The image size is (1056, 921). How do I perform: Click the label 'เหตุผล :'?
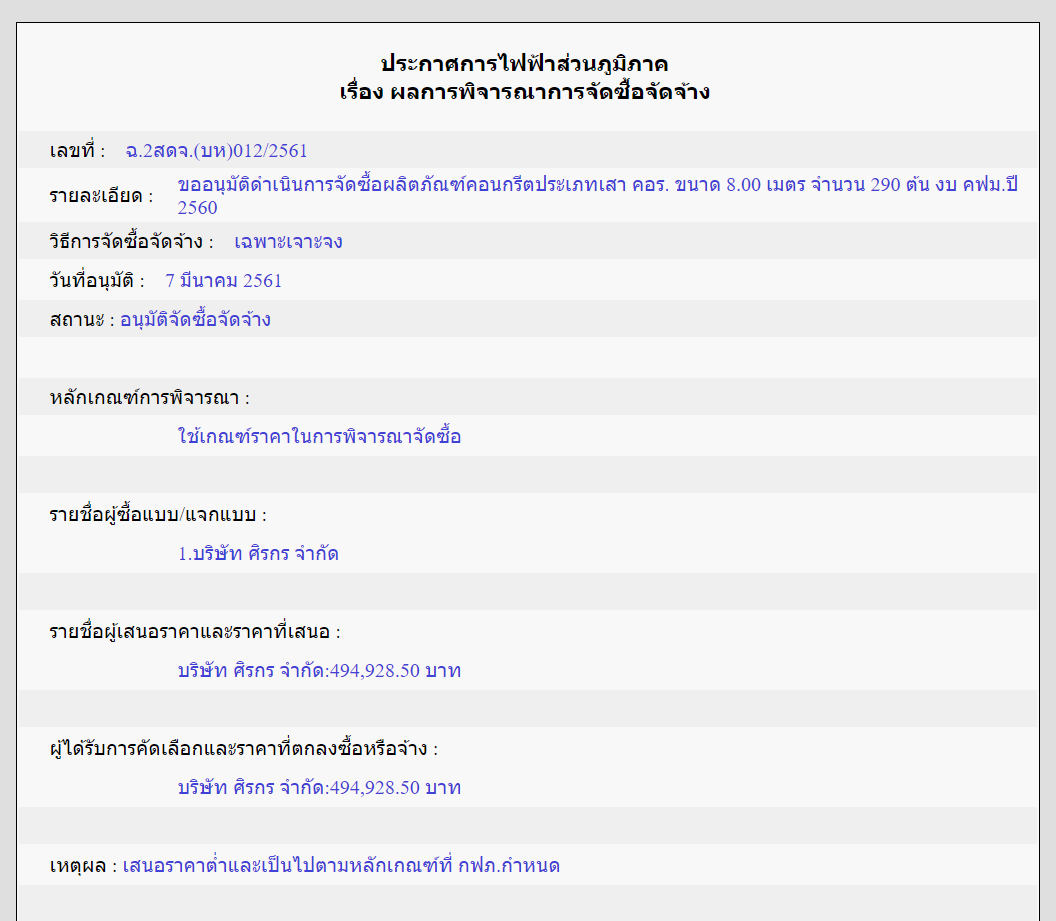(x=84, y=865)
